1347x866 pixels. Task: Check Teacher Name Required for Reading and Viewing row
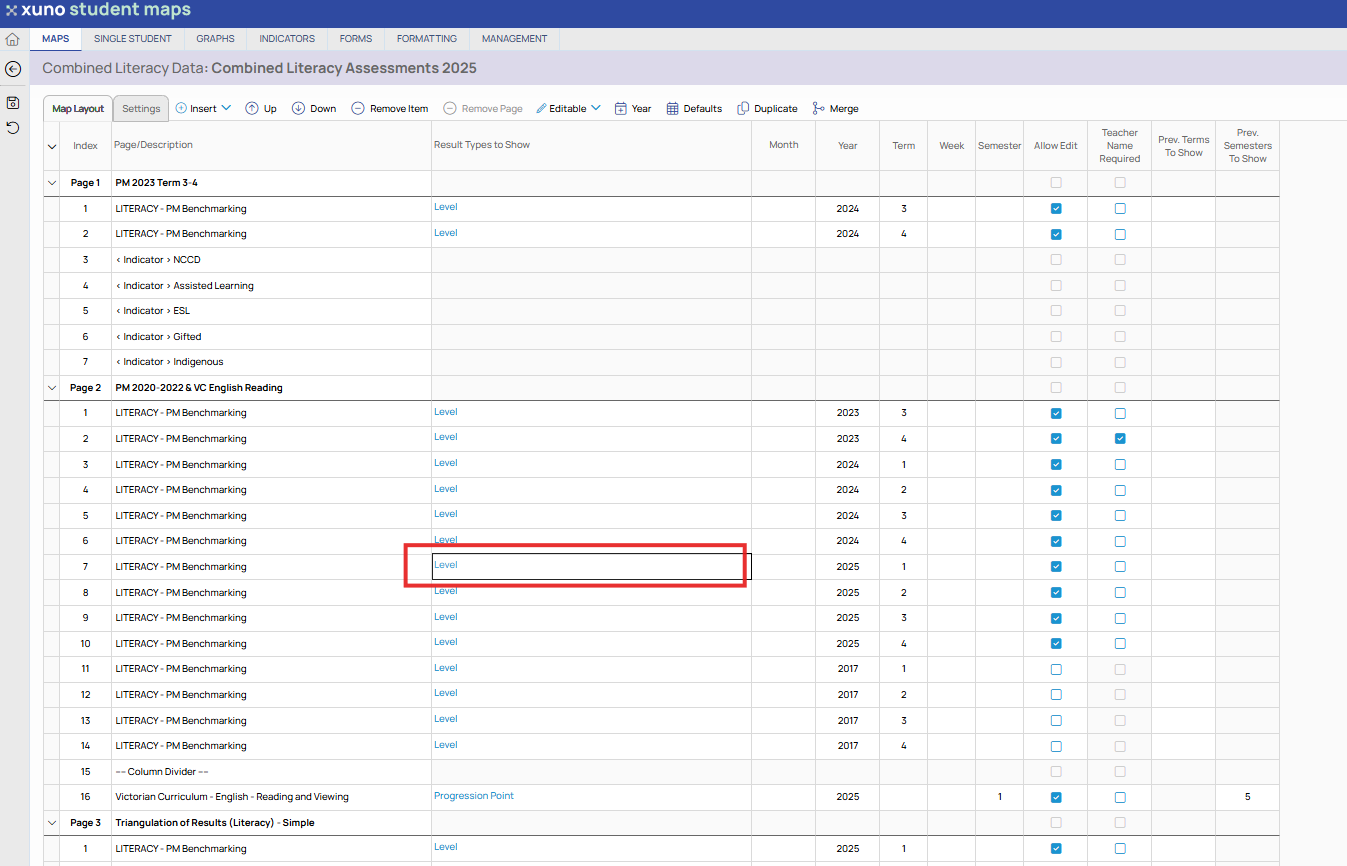point(1120,797)
